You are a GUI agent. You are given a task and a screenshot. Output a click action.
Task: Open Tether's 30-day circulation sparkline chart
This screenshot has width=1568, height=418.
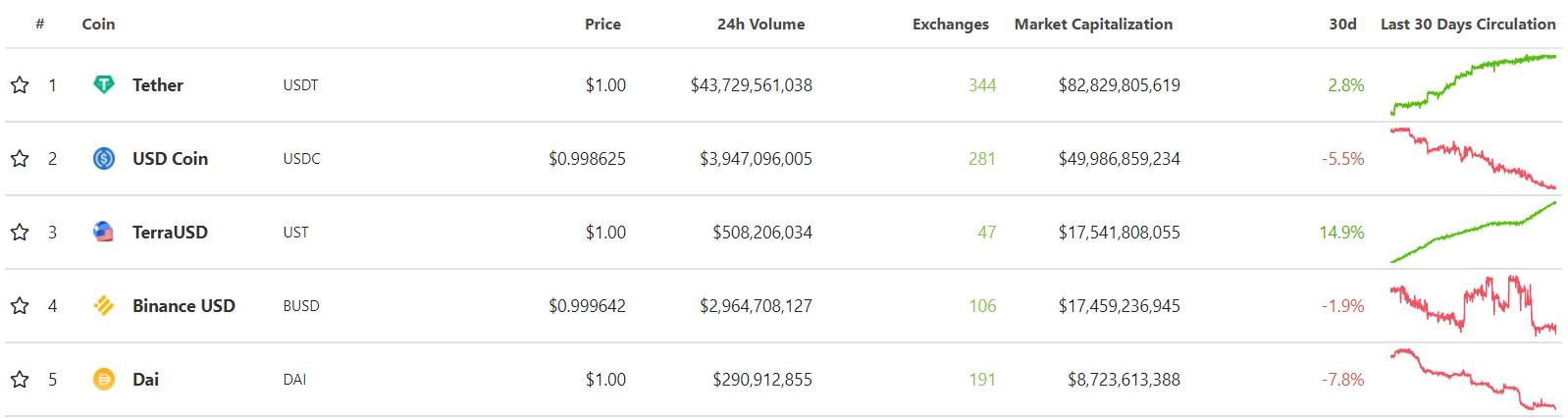1473,84
